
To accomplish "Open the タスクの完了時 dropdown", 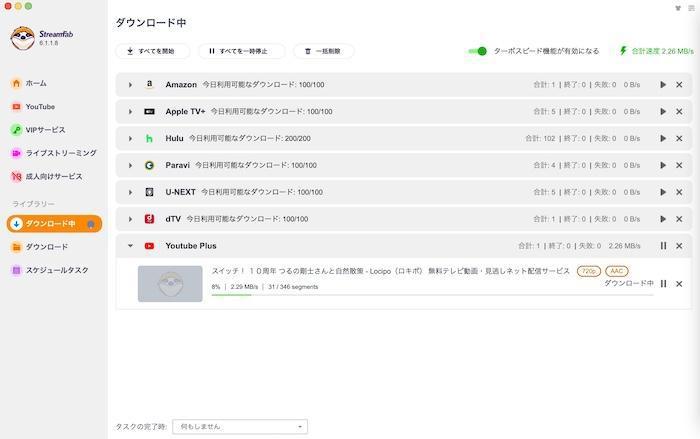I will coord(240,426).
